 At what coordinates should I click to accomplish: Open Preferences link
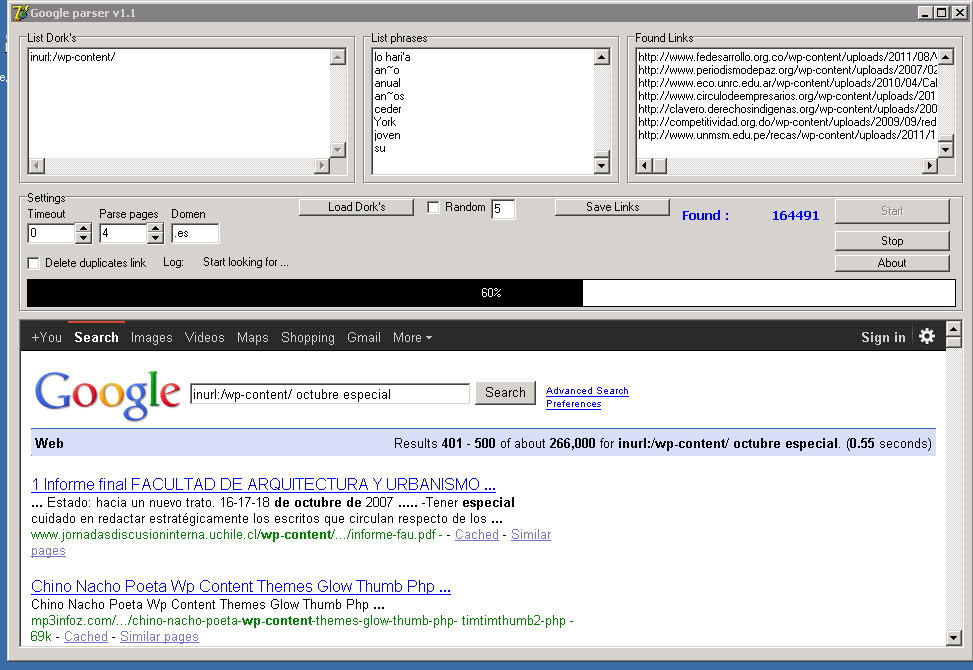click(573, 404)
